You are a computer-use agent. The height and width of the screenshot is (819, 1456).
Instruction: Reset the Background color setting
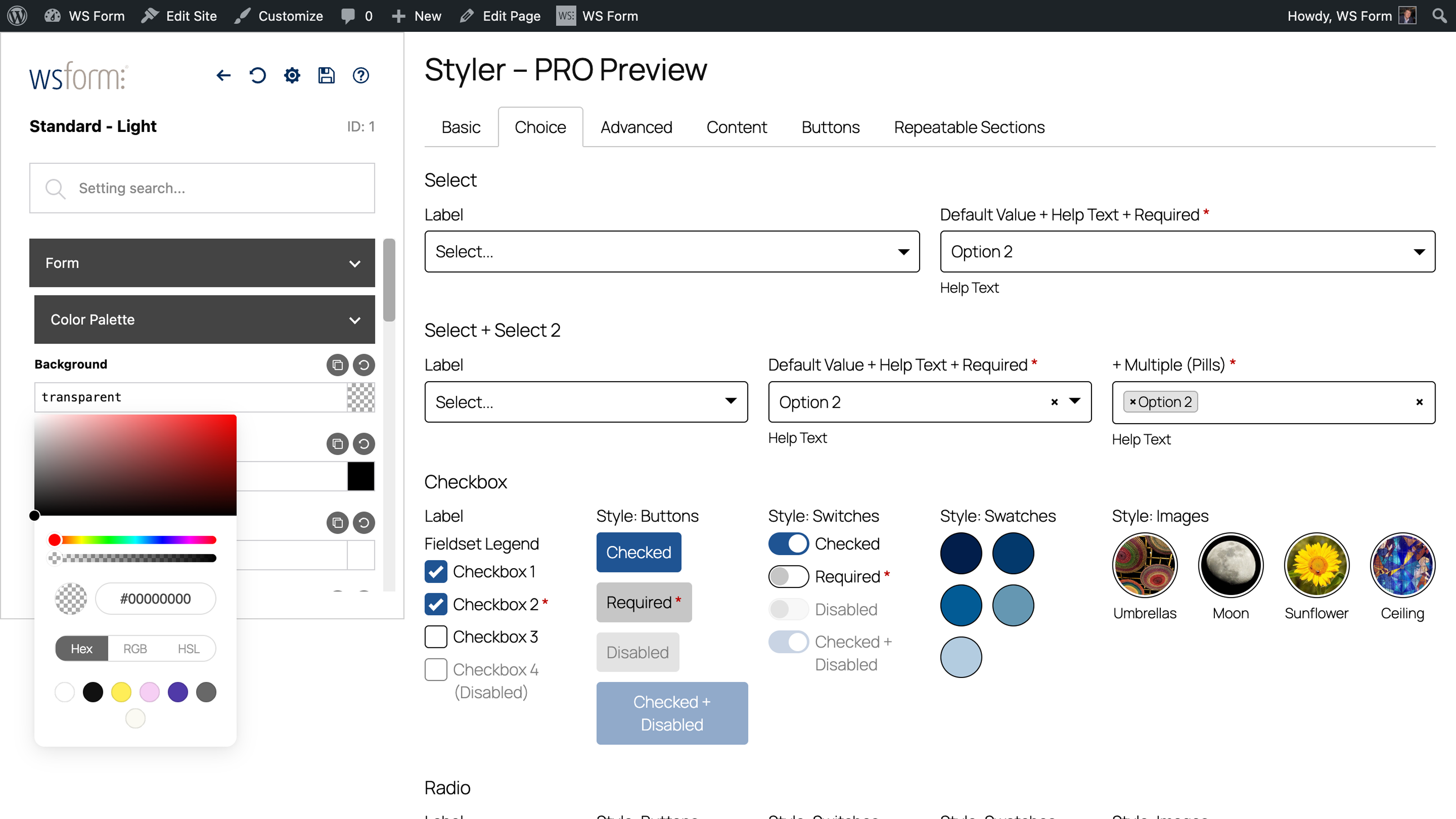pyautogui.click(x=364, y=364)
